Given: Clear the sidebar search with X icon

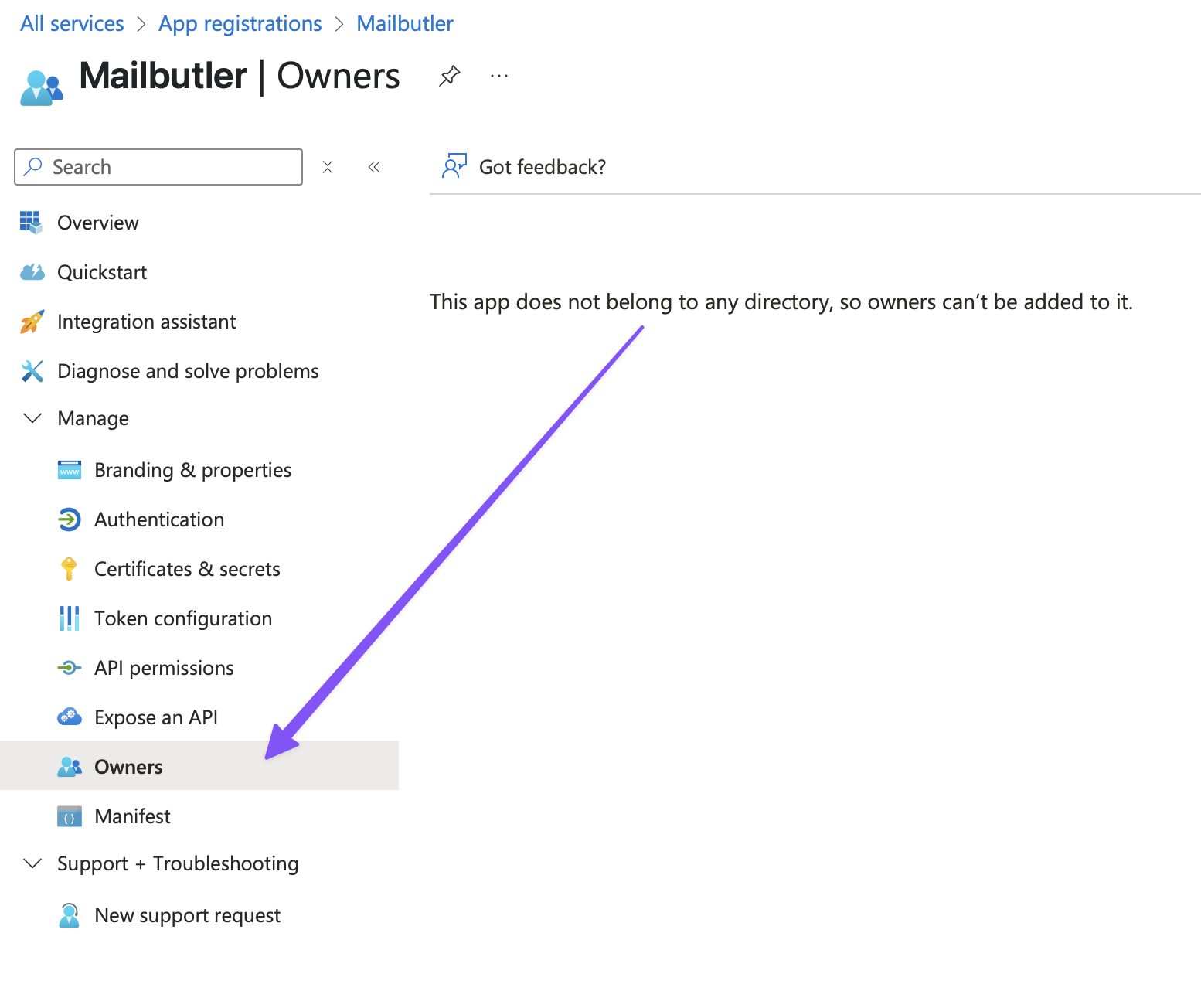Looking at the screenshot, I should coord(328,167).
